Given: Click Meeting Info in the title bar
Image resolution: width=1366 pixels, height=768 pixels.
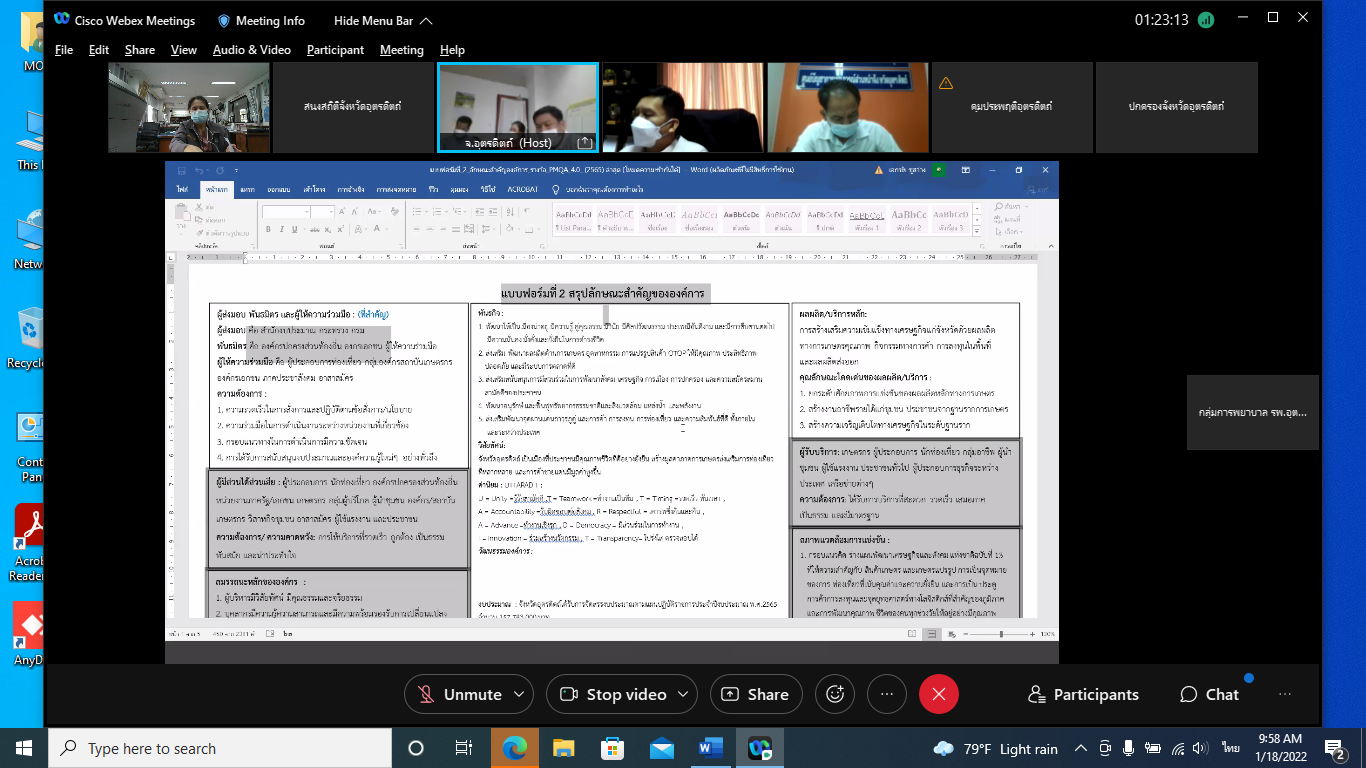Looking at the screenshot, I should coord(261,21).
